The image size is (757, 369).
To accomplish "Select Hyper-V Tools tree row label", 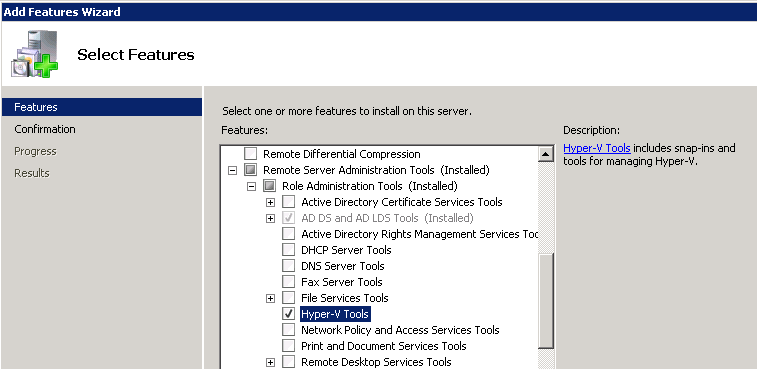I will pos(335,314).
